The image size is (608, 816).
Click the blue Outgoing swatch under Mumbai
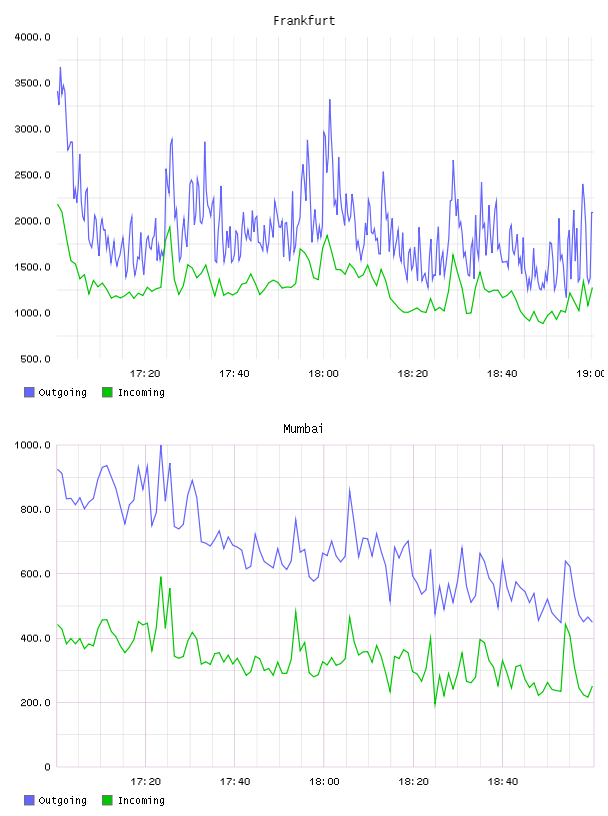pyautogui.click(x=29, y=800)
